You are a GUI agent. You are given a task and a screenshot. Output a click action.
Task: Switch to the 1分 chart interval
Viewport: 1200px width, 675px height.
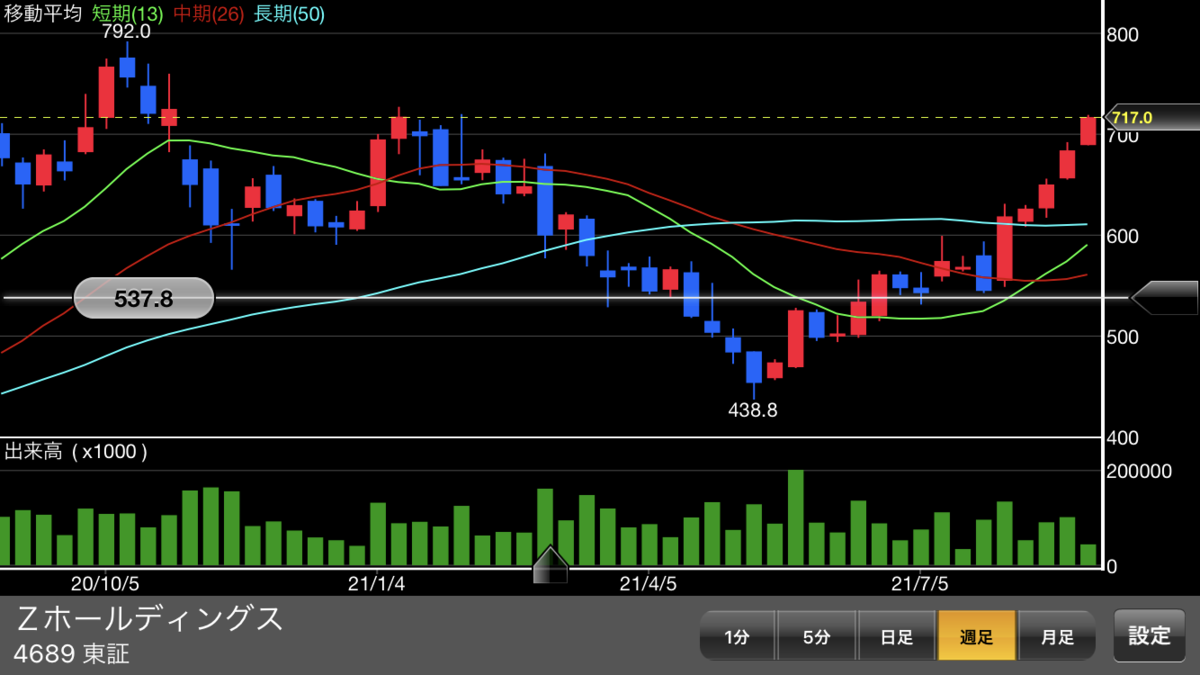737,636
